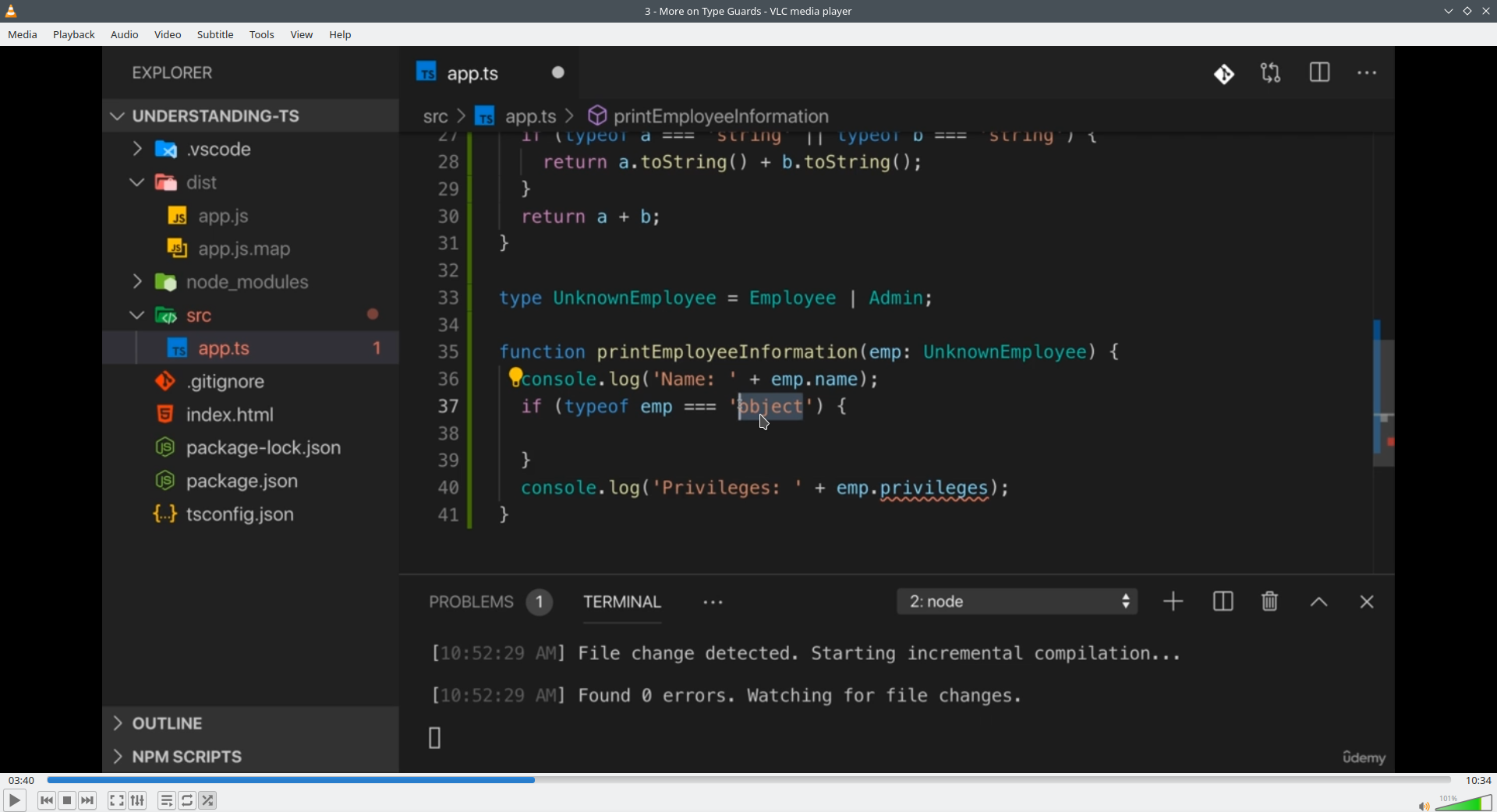This screenshot has width=1497, height=812.
Task: Open the 2: node terminal dropdown
Action: (1017, 602)
